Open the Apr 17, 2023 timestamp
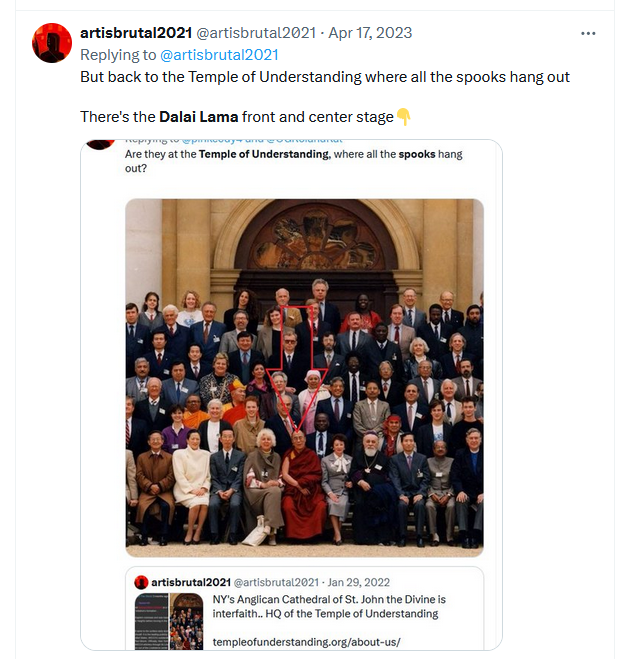 [x=370, y=33]
